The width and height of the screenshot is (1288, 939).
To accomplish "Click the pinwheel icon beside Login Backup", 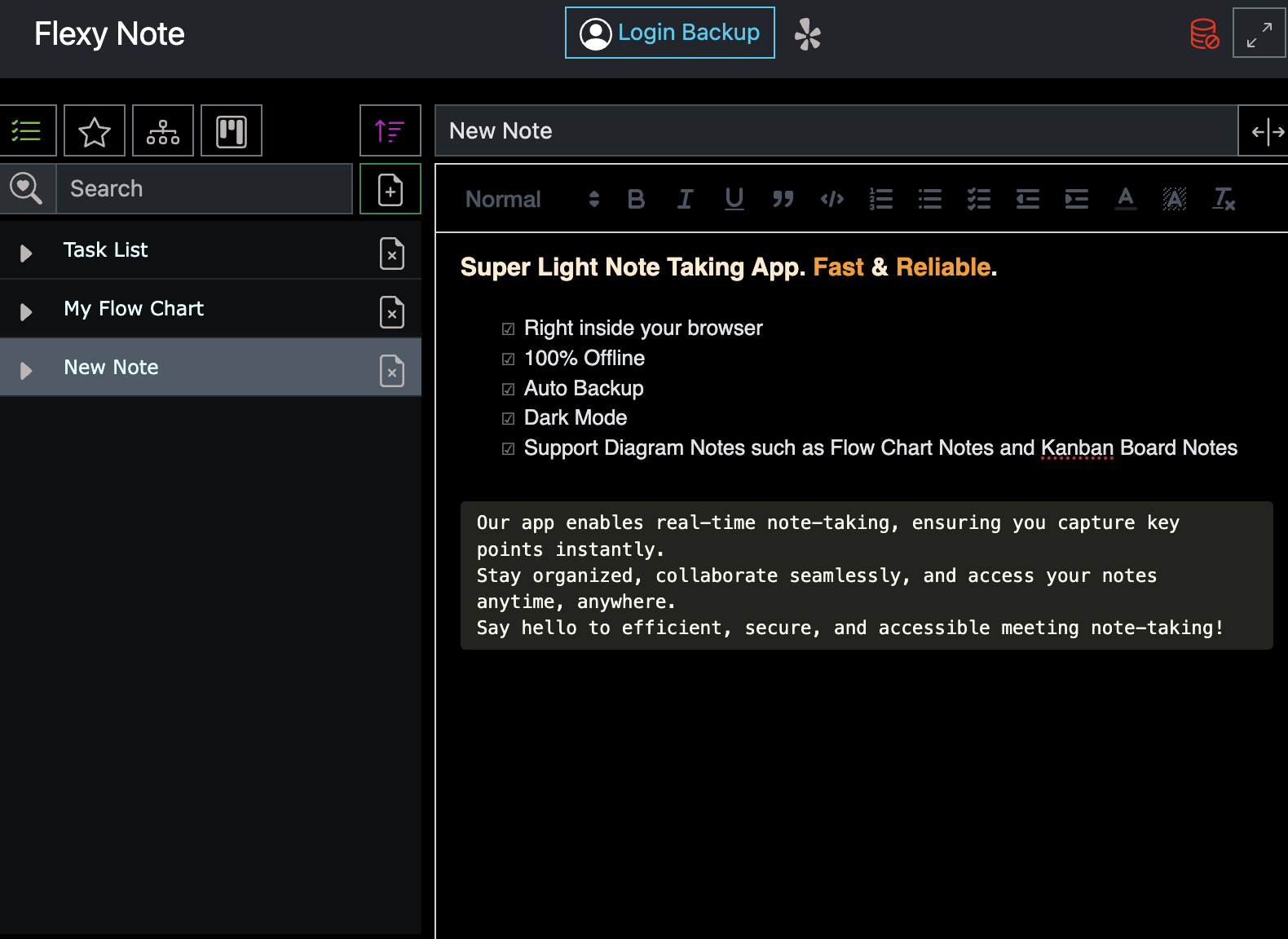I will (x=807, y=34).
